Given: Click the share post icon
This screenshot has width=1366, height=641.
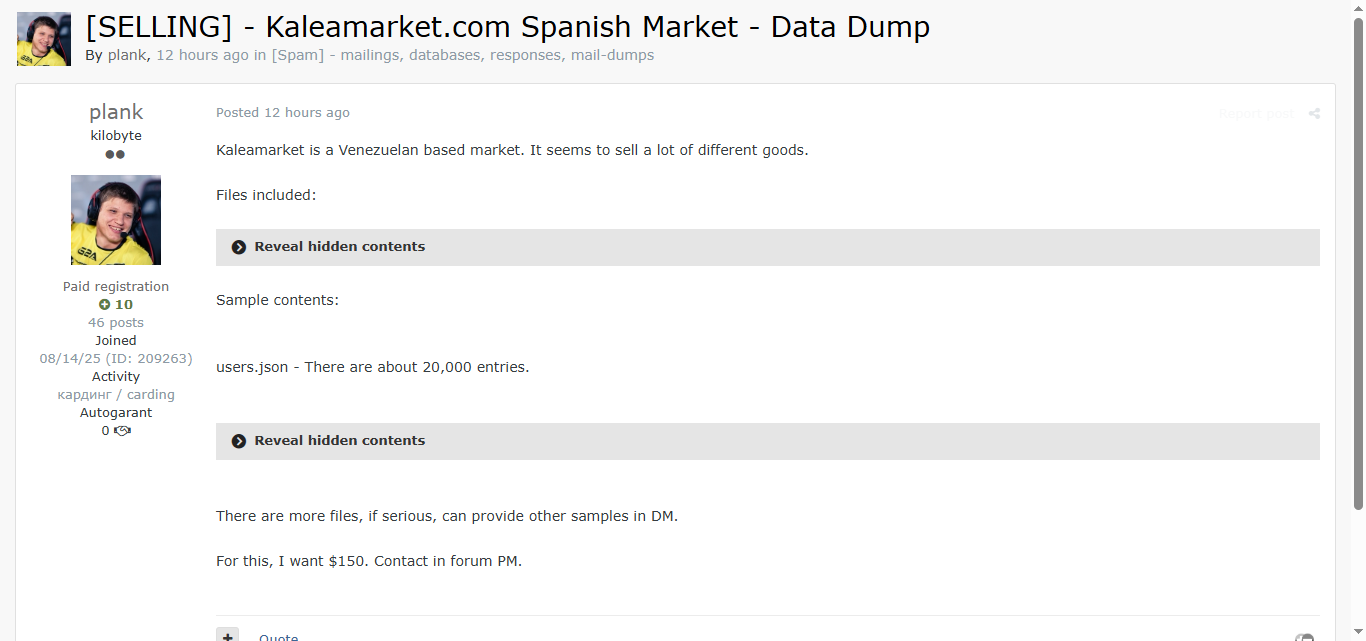Looking at the screenshot, I should pos(1314,114).
